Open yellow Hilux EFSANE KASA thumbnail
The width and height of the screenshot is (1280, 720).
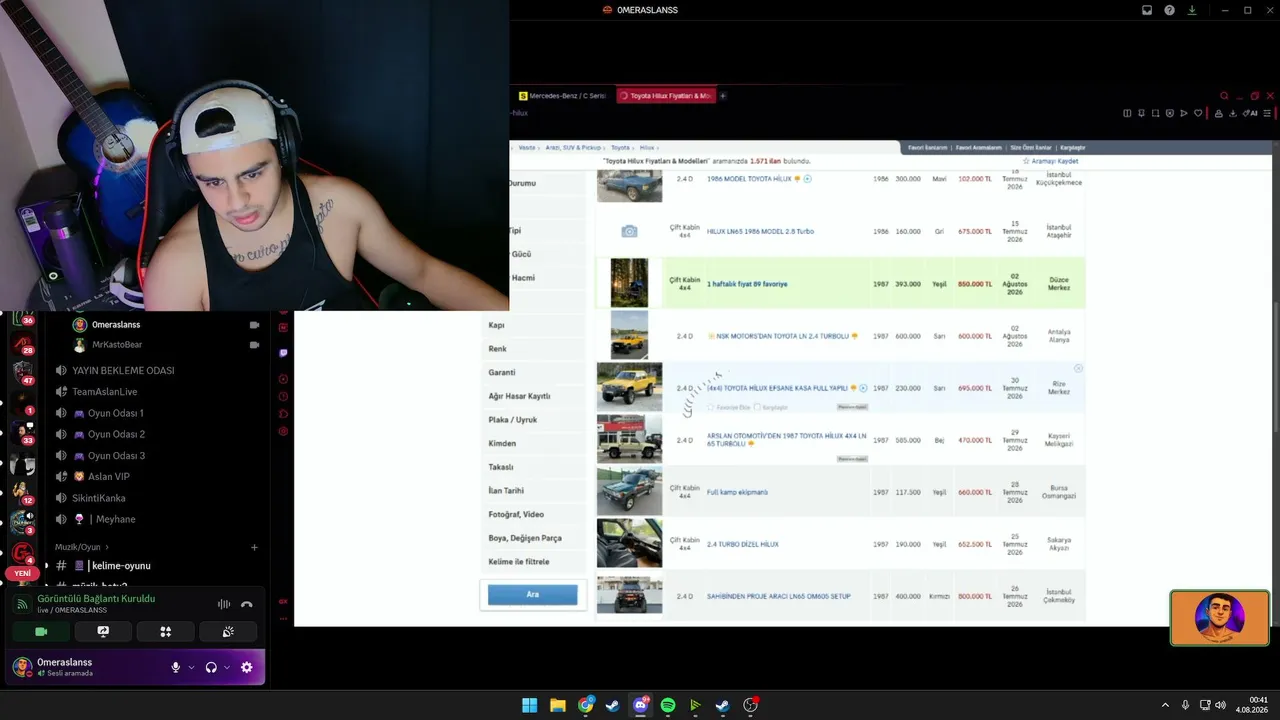[629, 387]
